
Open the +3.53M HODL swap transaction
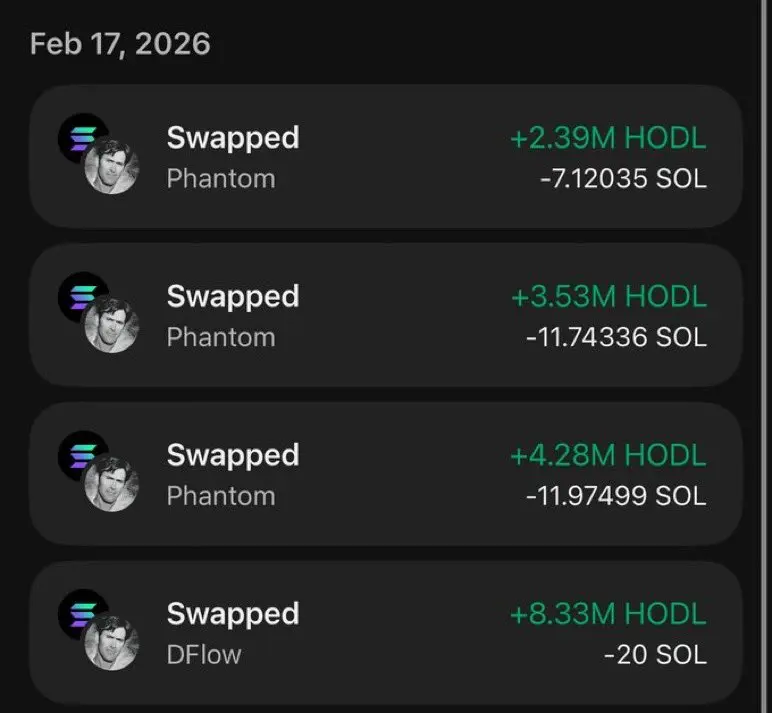click(x=386, y=315)
